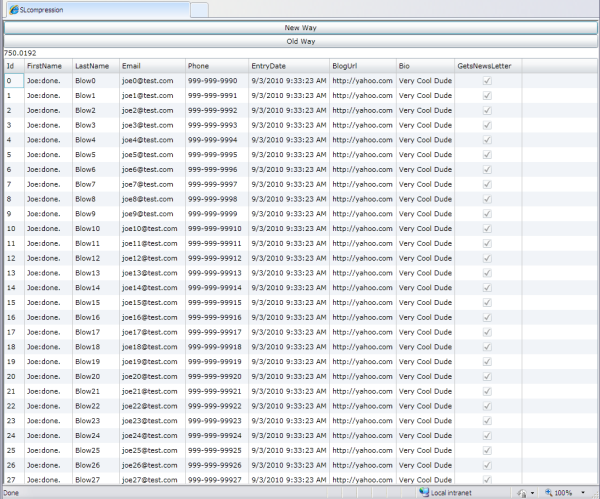The height and width of the screenshot is (499, 600).
Task: Select the Id cell showing 22
Action: pos(14,406)
